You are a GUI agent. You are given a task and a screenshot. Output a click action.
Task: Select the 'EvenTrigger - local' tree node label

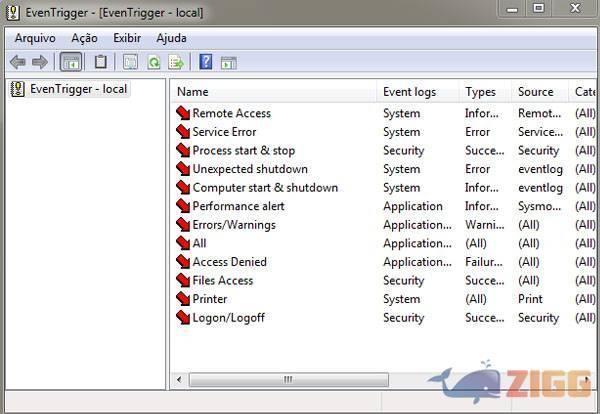pos(78,89)
